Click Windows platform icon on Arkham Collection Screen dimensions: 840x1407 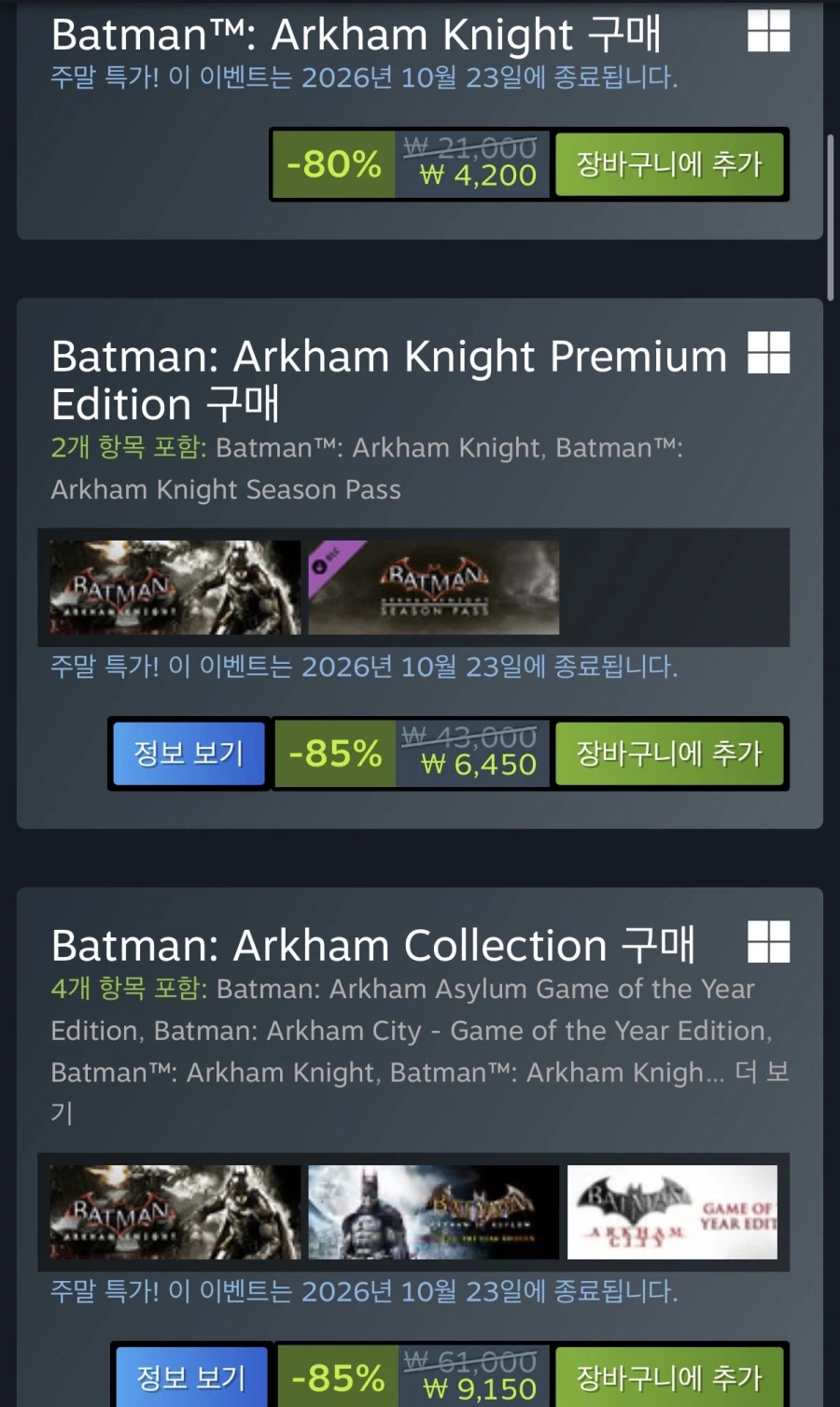[768, 941]
